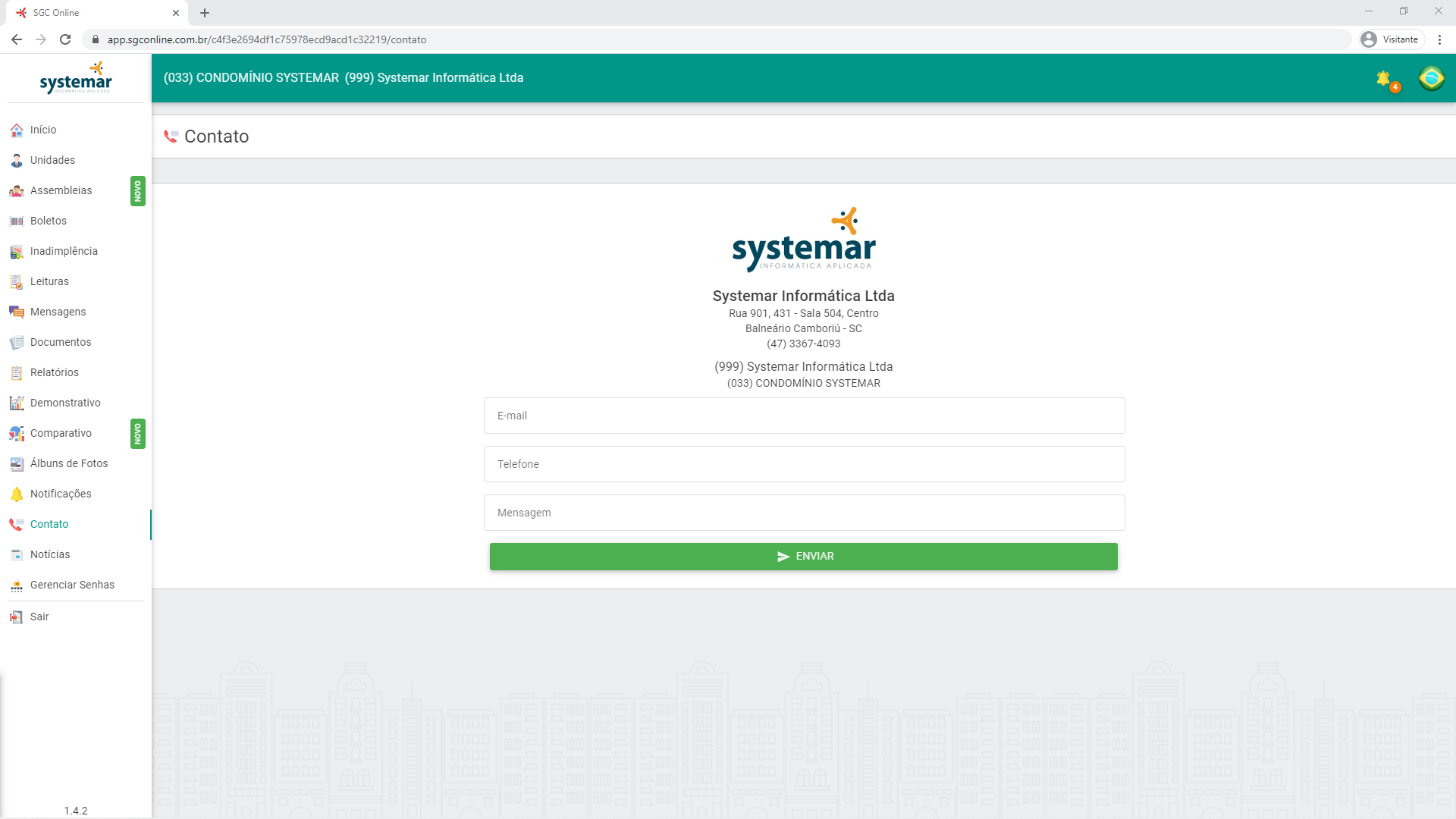Open Inadimplência menu item
The height and width of the screenshot is (819, 1456).
pos(64,251)
